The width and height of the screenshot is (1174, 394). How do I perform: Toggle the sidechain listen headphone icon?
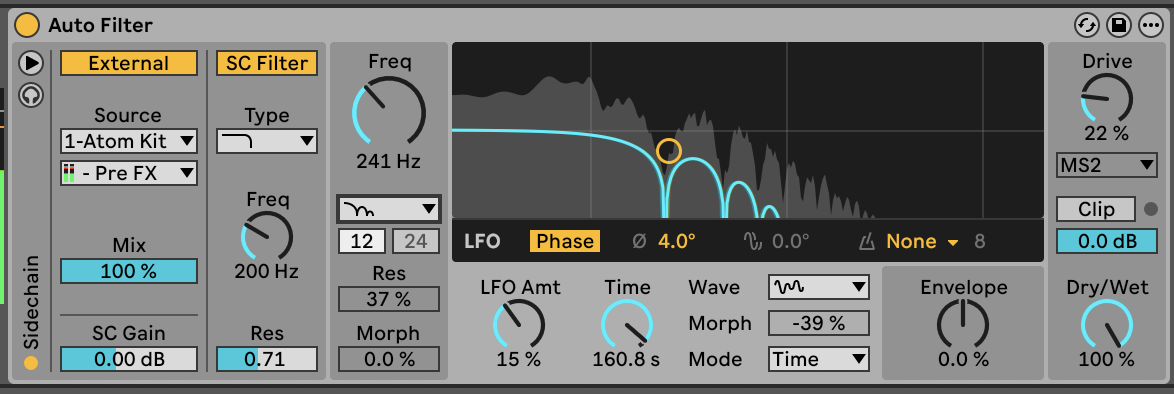(x=31, y=95)
